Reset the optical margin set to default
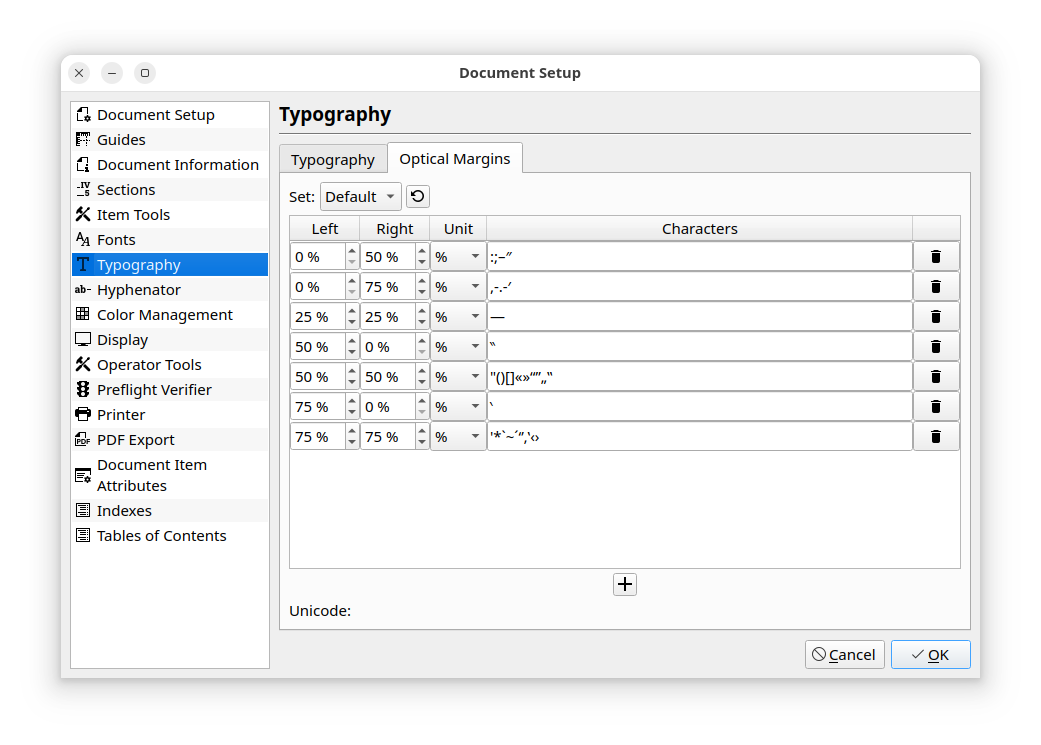 click(x=417, y=197)
